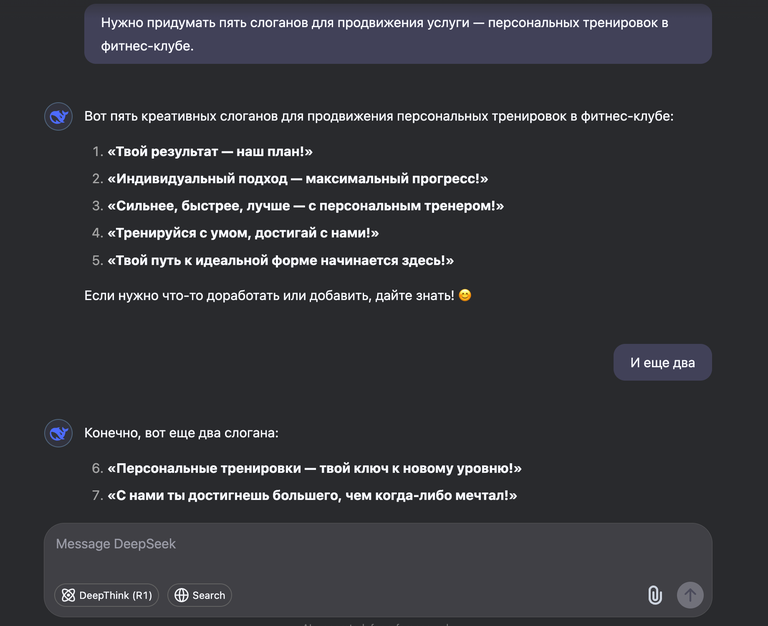Click slogan «Твой результат — наш план!»

pyautogui.click(x=210, y=152)
